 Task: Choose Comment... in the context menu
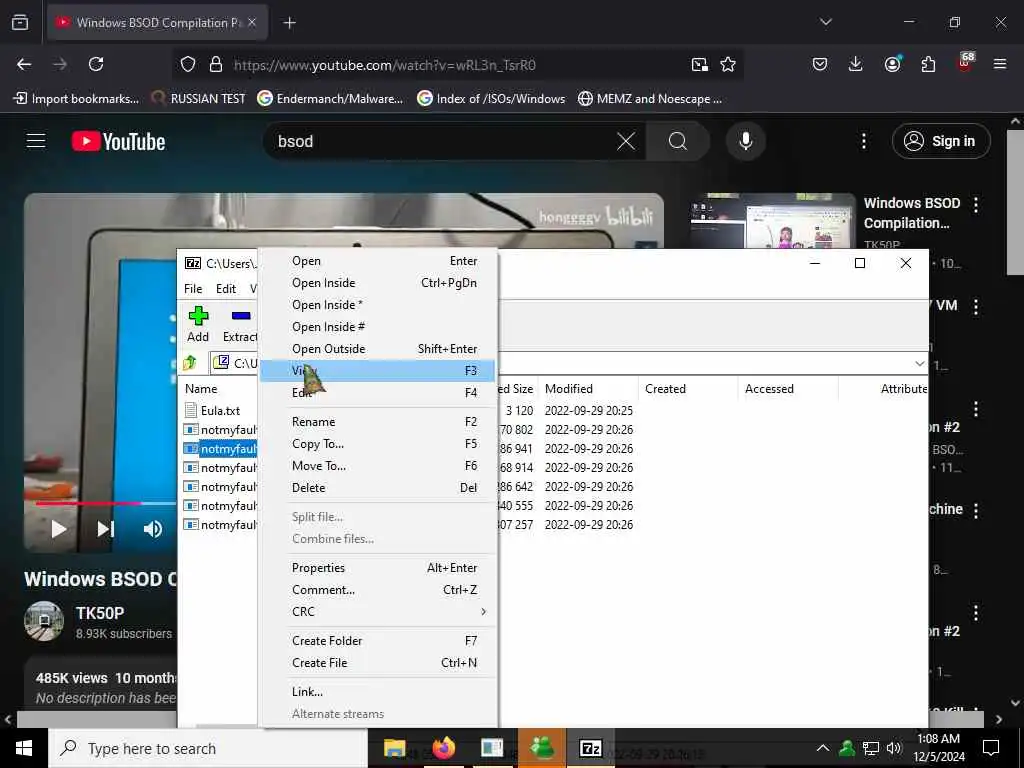377,590
